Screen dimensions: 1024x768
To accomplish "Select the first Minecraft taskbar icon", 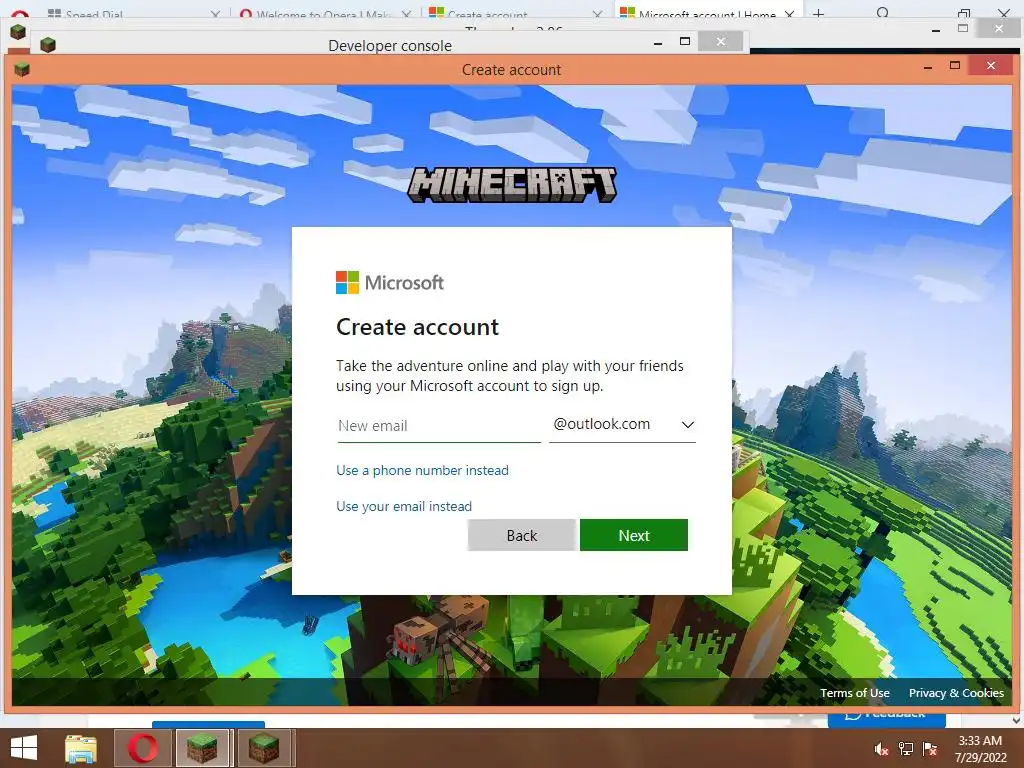I will (202, 748).
